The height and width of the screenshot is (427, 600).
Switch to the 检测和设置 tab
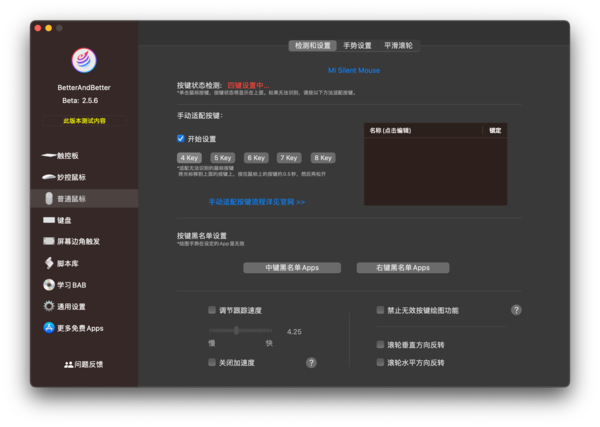coord(313,46)
